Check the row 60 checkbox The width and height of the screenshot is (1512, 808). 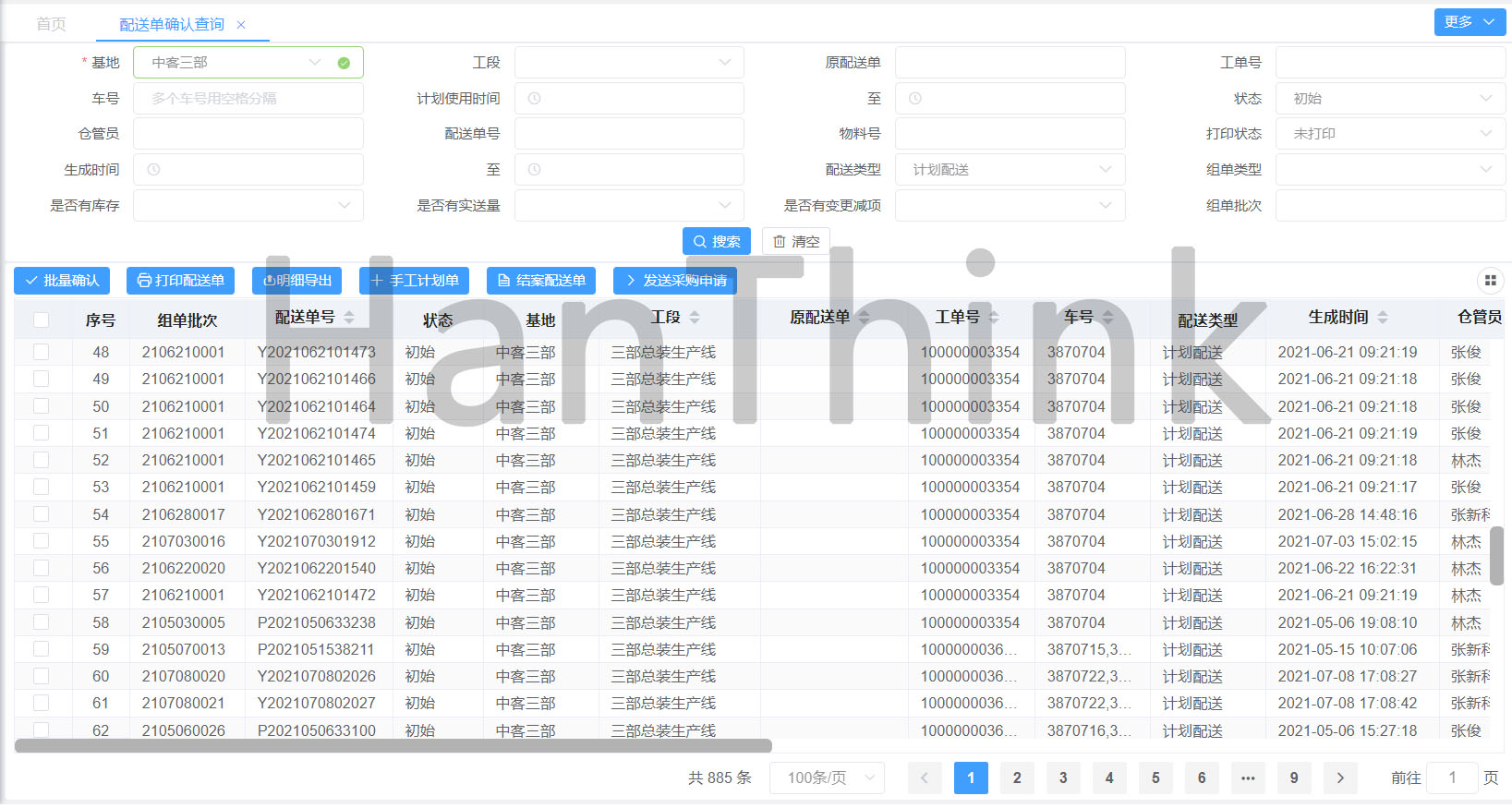pyautogui.click(x=41, y=676)
